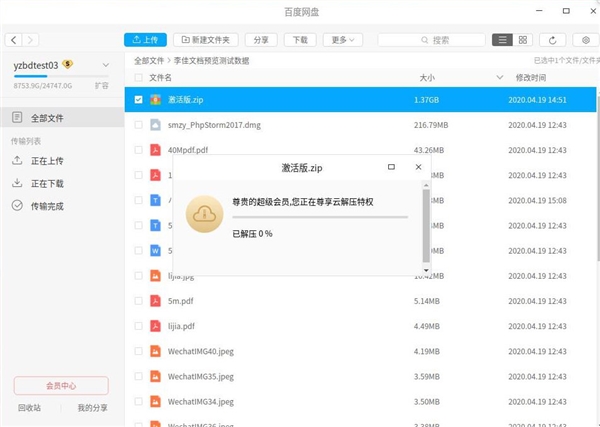Viewport: 600px width, 427px height.
Task: Click the 上传 upload button
Action: tap(145, 40)
